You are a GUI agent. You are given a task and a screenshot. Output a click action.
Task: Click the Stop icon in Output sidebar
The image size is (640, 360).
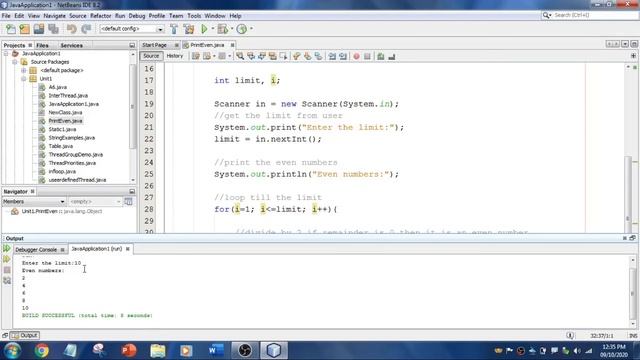pyautogui.click(x=7, y=270)
